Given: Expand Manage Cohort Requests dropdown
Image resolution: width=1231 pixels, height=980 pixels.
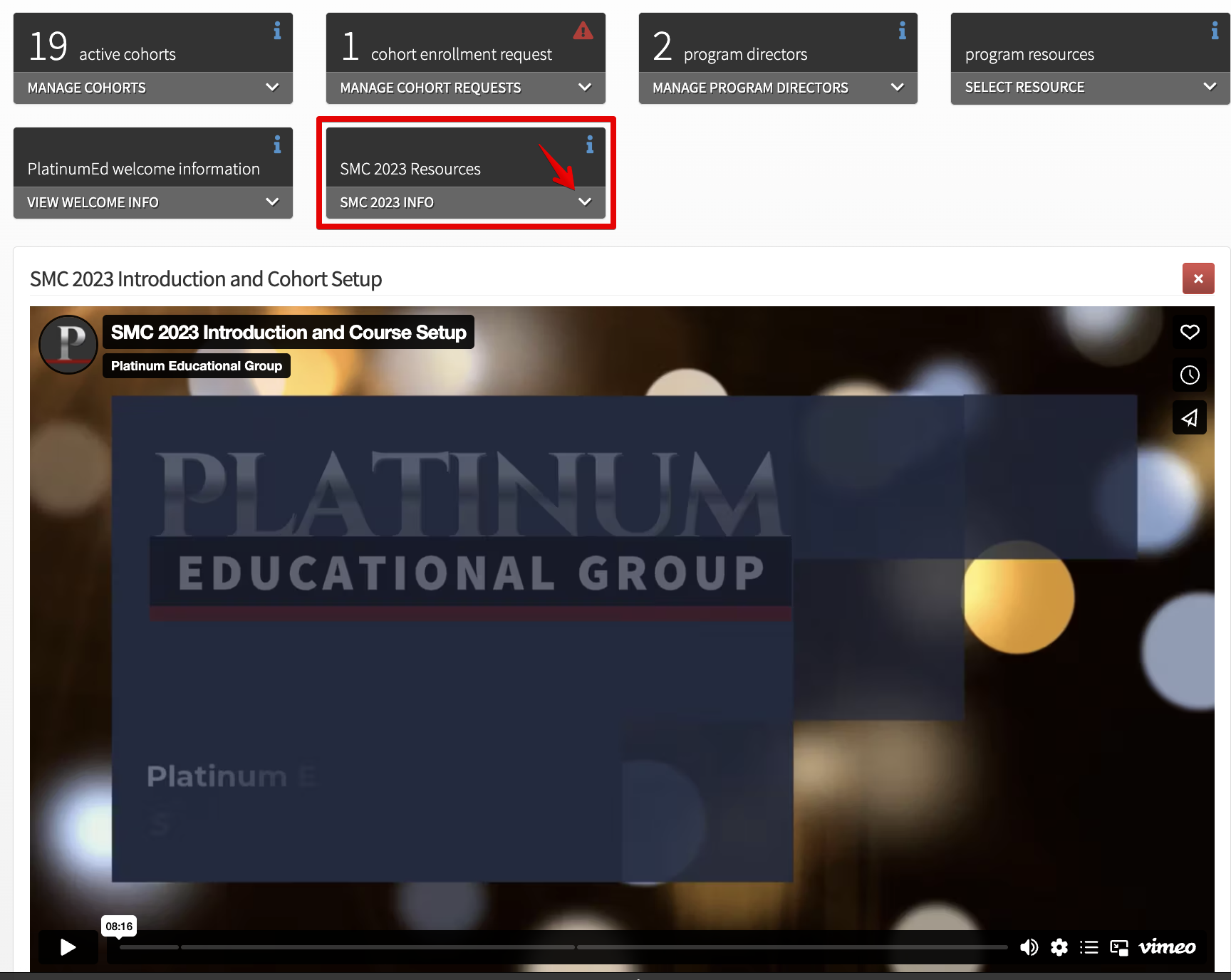Looking at the screenshot, I should [466, 88].
